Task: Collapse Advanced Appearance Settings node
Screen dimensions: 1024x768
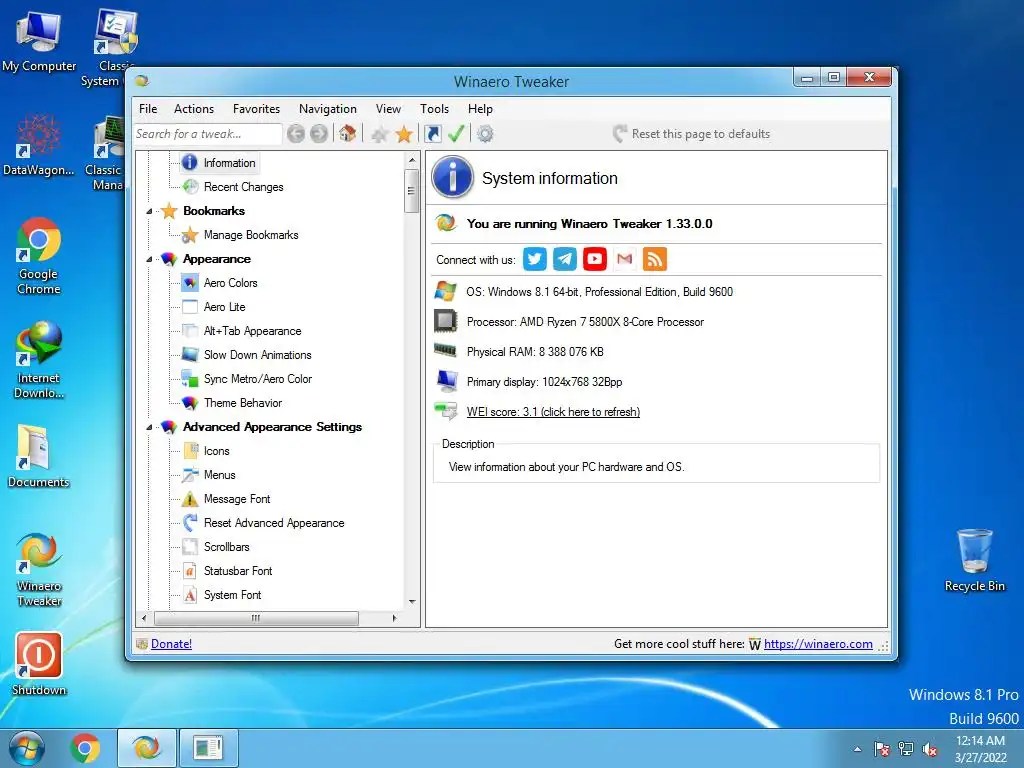Action: (149, 427)
